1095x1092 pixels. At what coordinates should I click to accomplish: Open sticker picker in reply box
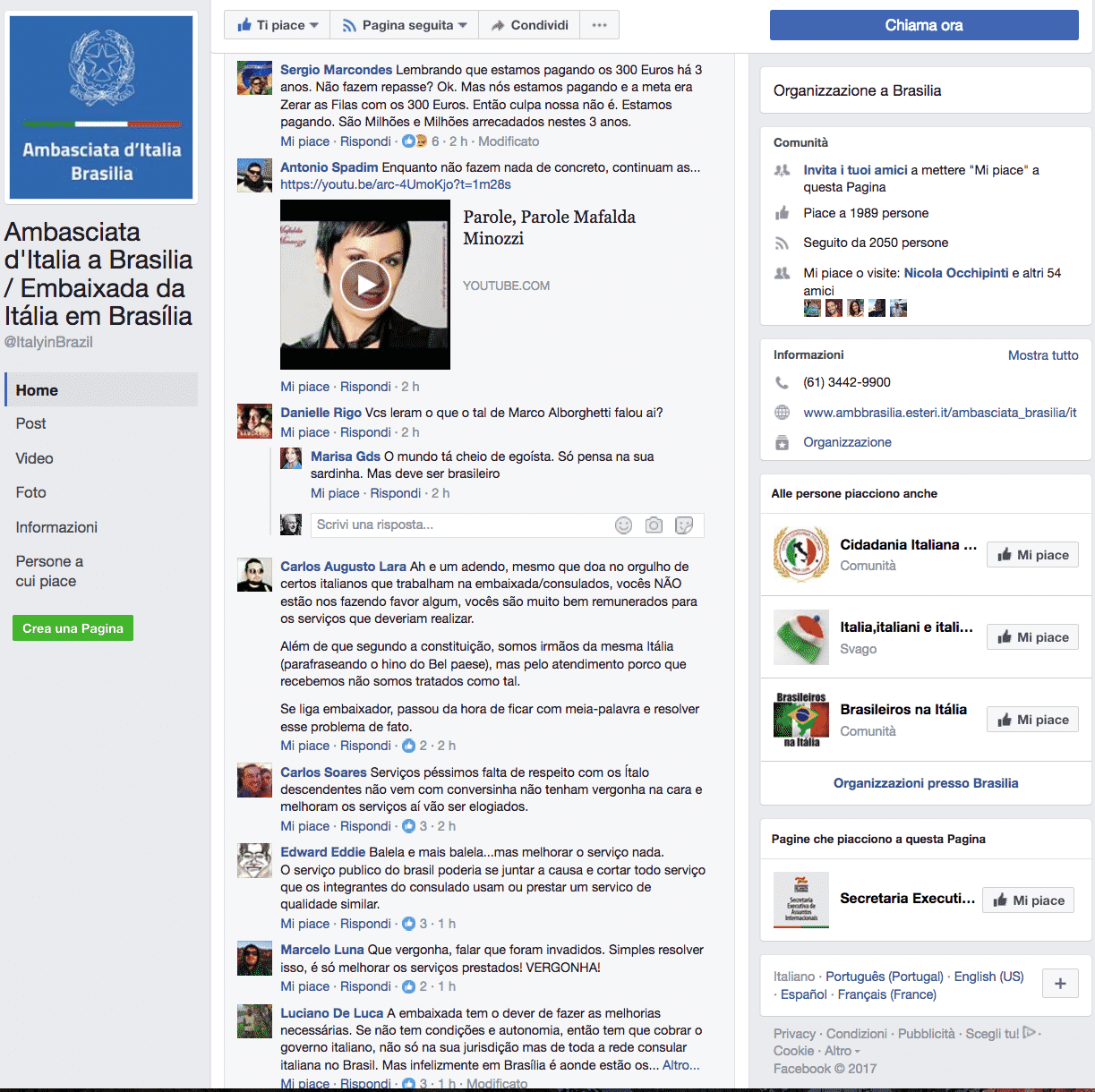pos(684,525)
